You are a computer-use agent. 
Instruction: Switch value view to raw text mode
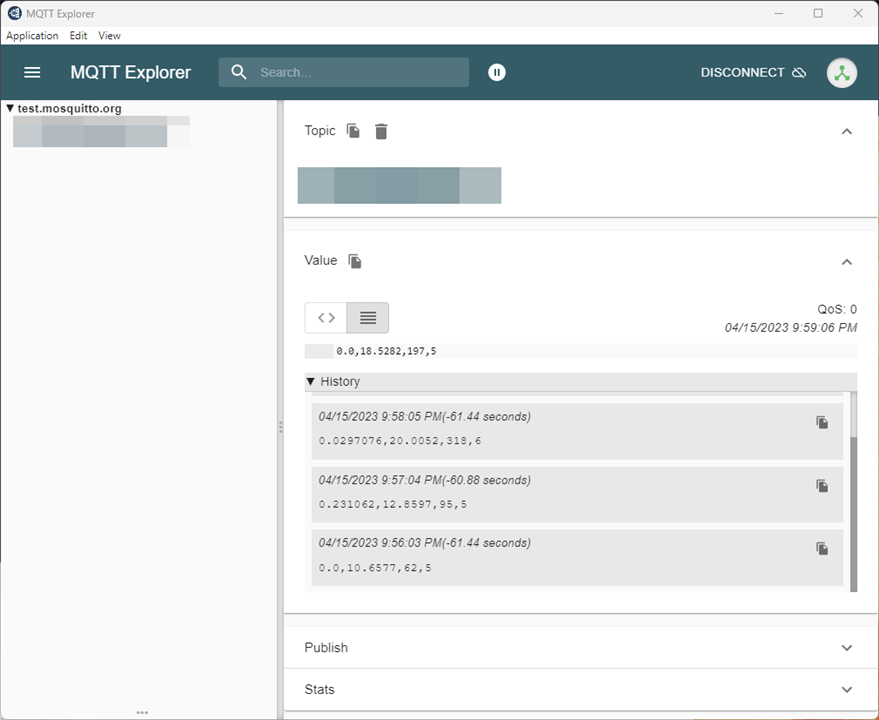pos(368,318)
